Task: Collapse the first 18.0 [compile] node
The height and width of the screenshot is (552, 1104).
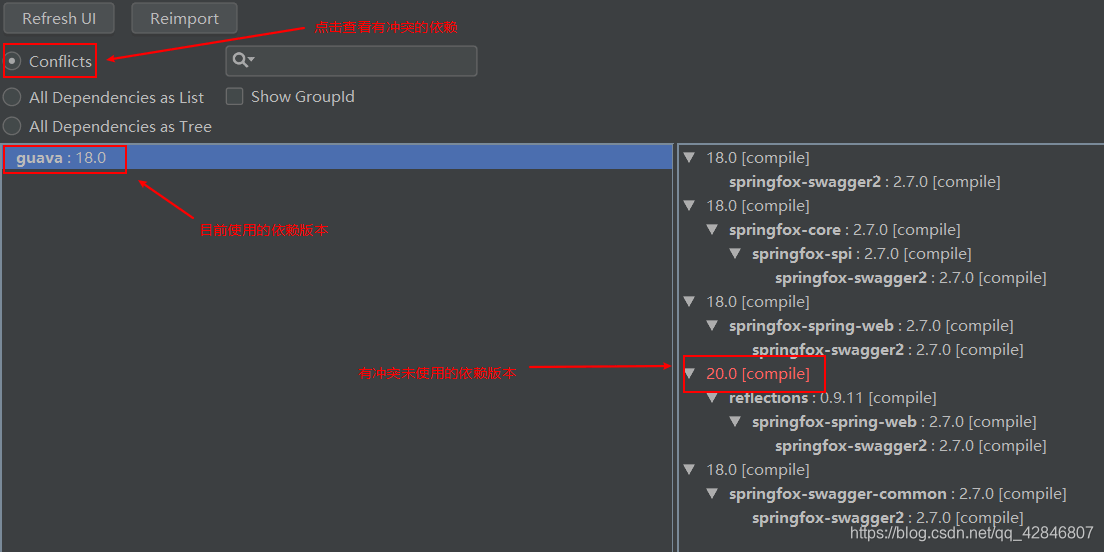Action: tap(689, 158)
